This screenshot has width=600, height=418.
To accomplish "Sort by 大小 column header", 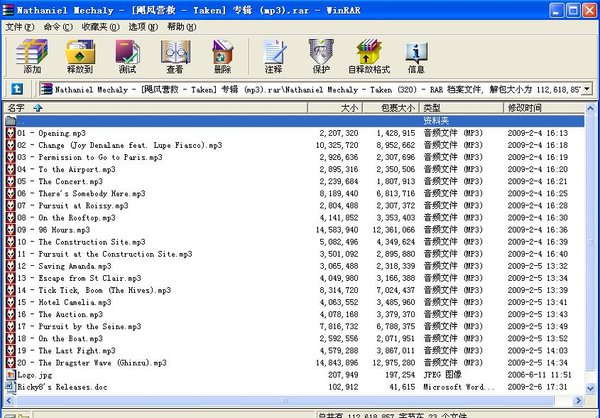I will [335, 108].
